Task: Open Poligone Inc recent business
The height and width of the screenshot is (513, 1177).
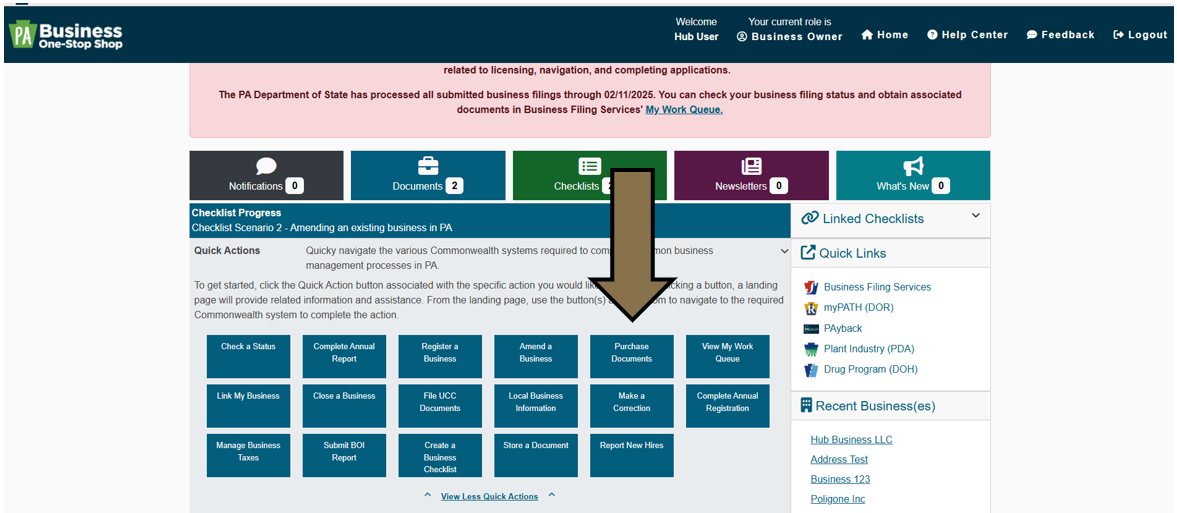Action: (838, 499)
